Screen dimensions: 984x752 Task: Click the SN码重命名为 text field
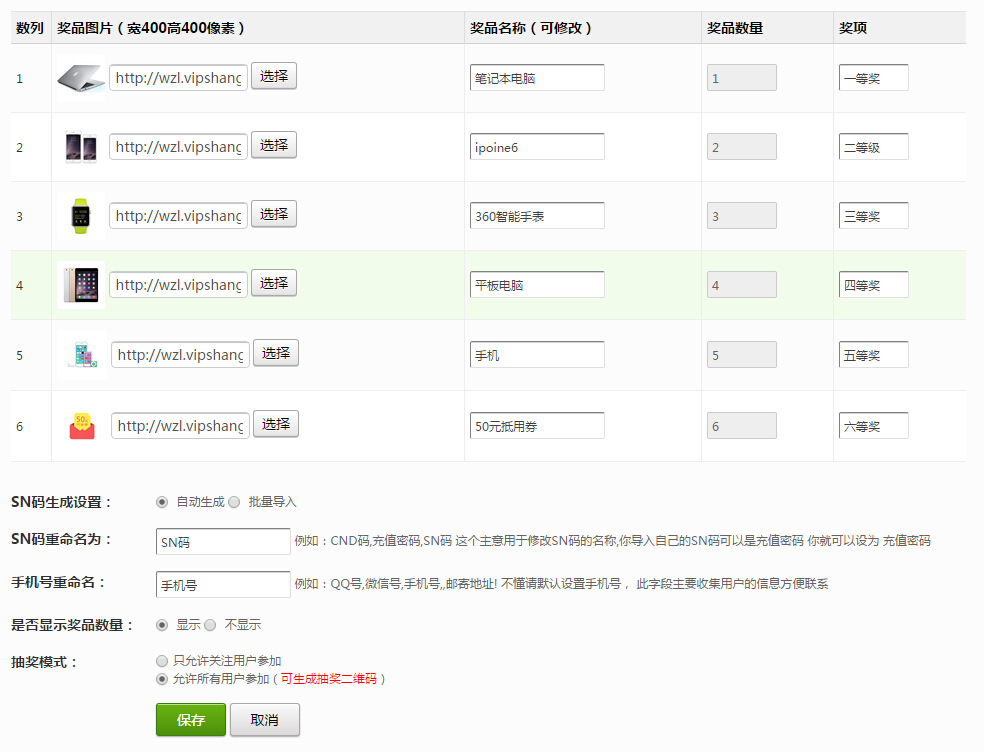coord(223,542)
